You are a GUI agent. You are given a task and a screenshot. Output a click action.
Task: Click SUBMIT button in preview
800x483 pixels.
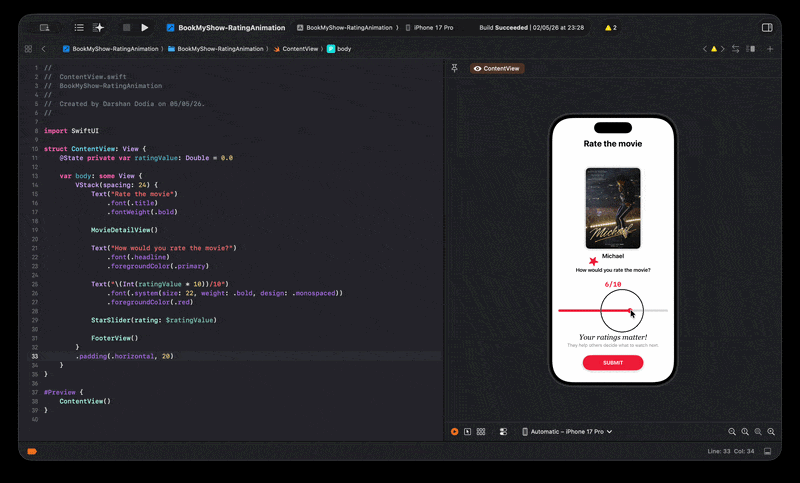pyautogui.click(x=613, y=363)
